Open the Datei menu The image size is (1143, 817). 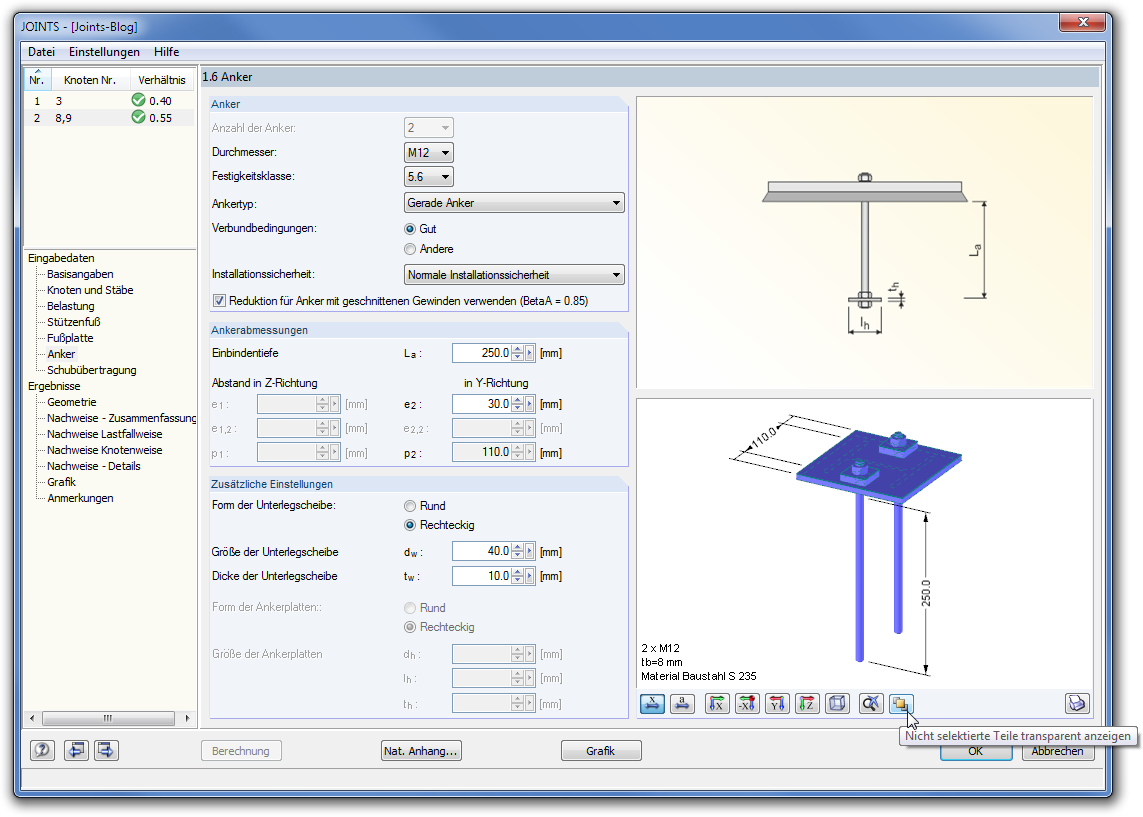tap(42, 52)
